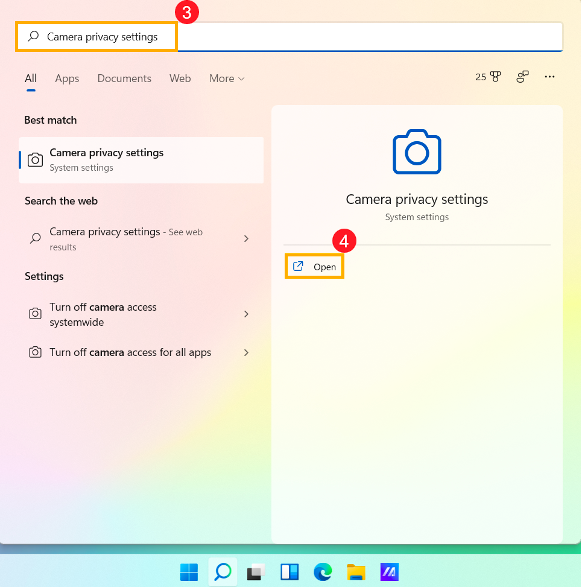Launch Microsoft Edge from taskbar
This screenshot has height=587, width=581.
[x=323, y=572]
